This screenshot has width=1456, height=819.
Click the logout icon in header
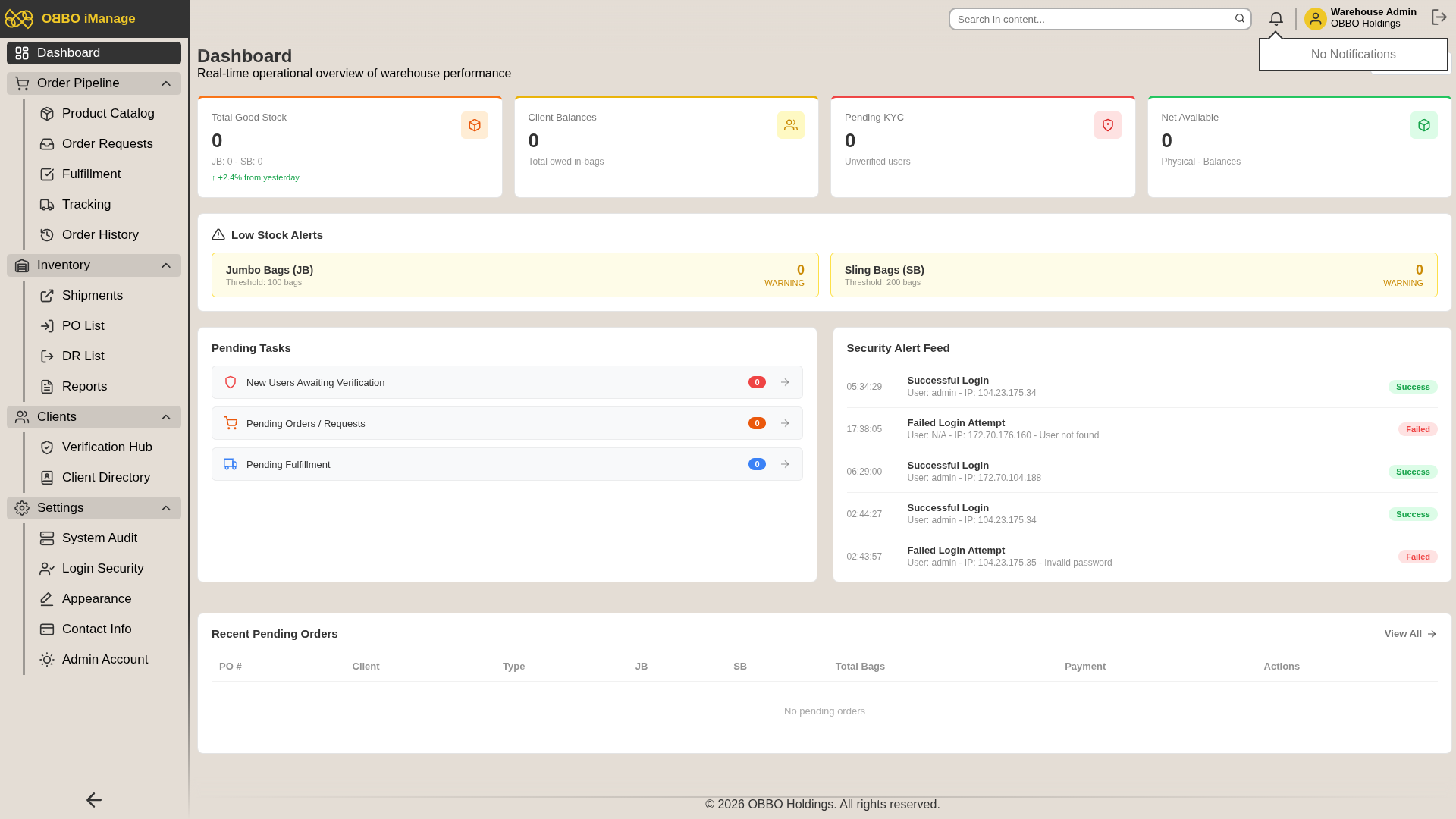coord(1439,17)
